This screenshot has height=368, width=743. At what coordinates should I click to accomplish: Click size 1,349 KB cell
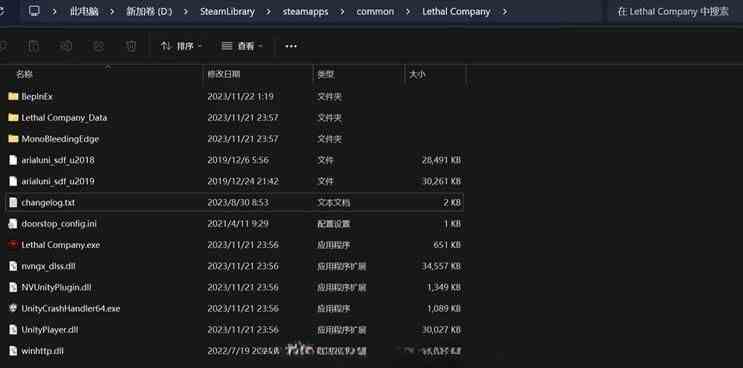(x=444, y=287)
